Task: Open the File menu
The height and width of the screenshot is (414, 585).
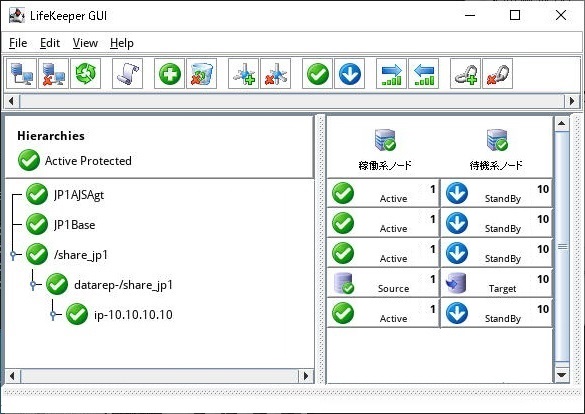Action: [x=18, y=43]
